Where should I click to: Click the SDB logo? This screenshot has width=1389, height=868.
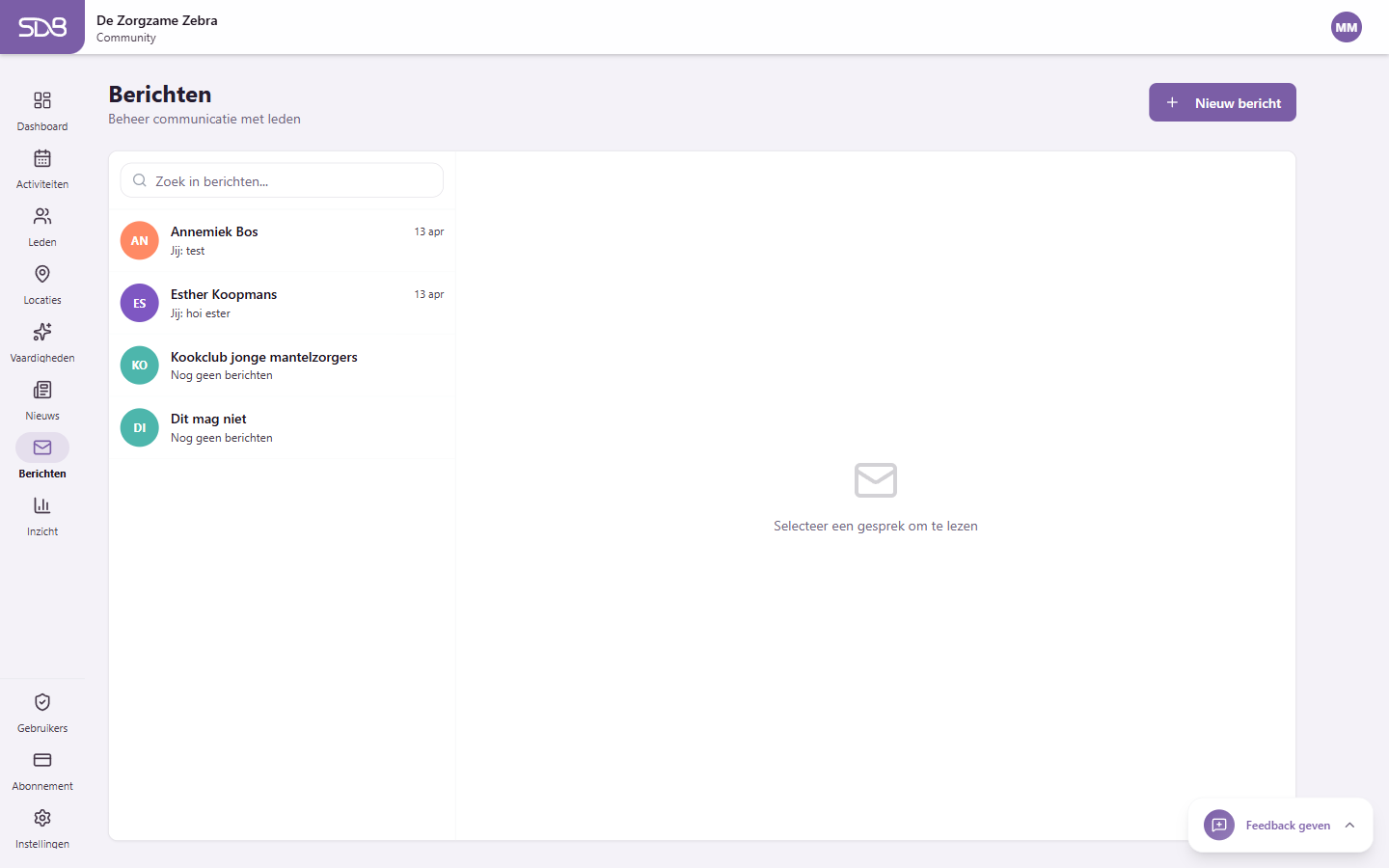point(42,27)
